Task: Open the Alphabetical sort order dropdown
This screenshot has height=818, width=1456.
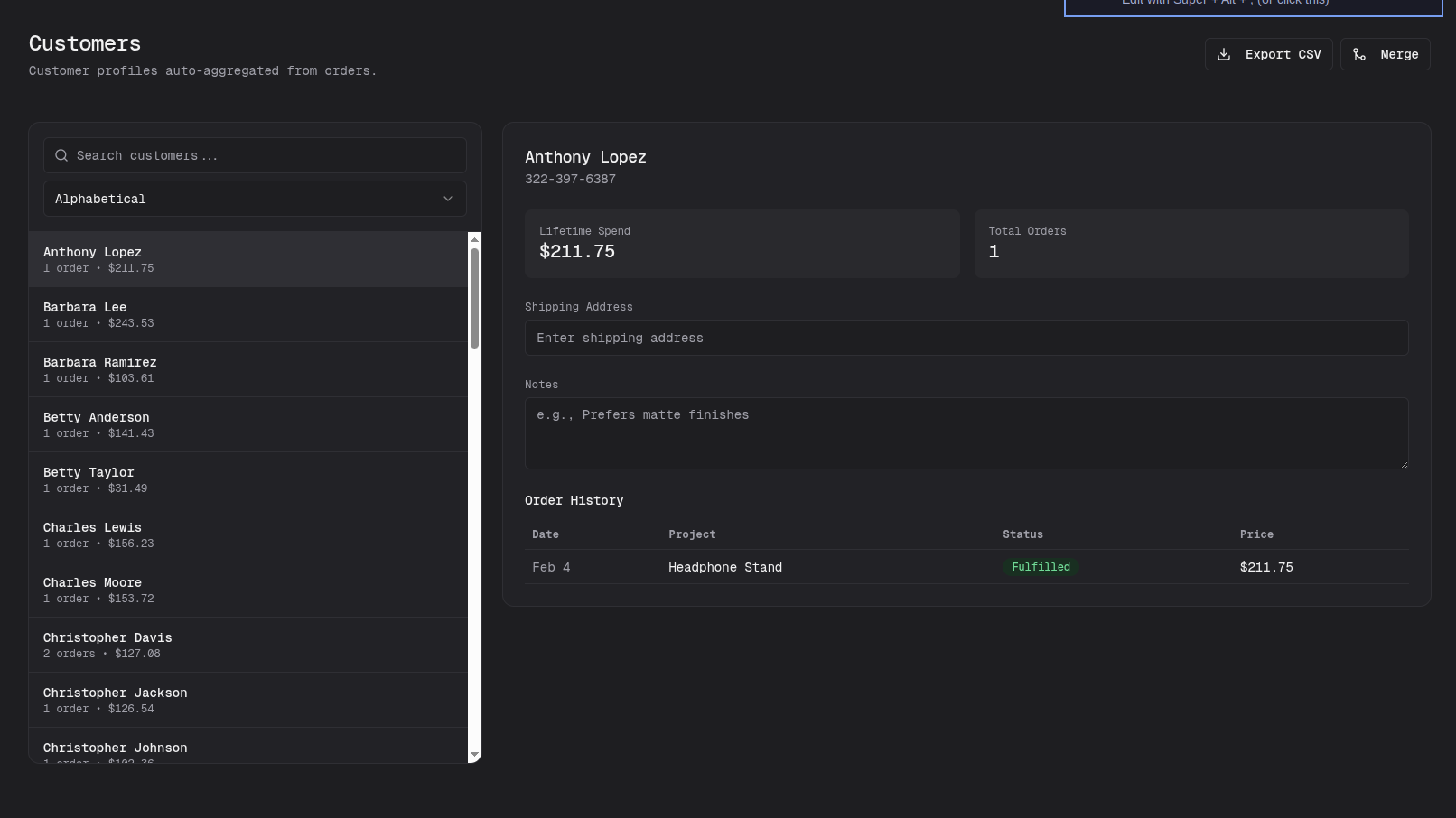Action: (x=255, y=199)
